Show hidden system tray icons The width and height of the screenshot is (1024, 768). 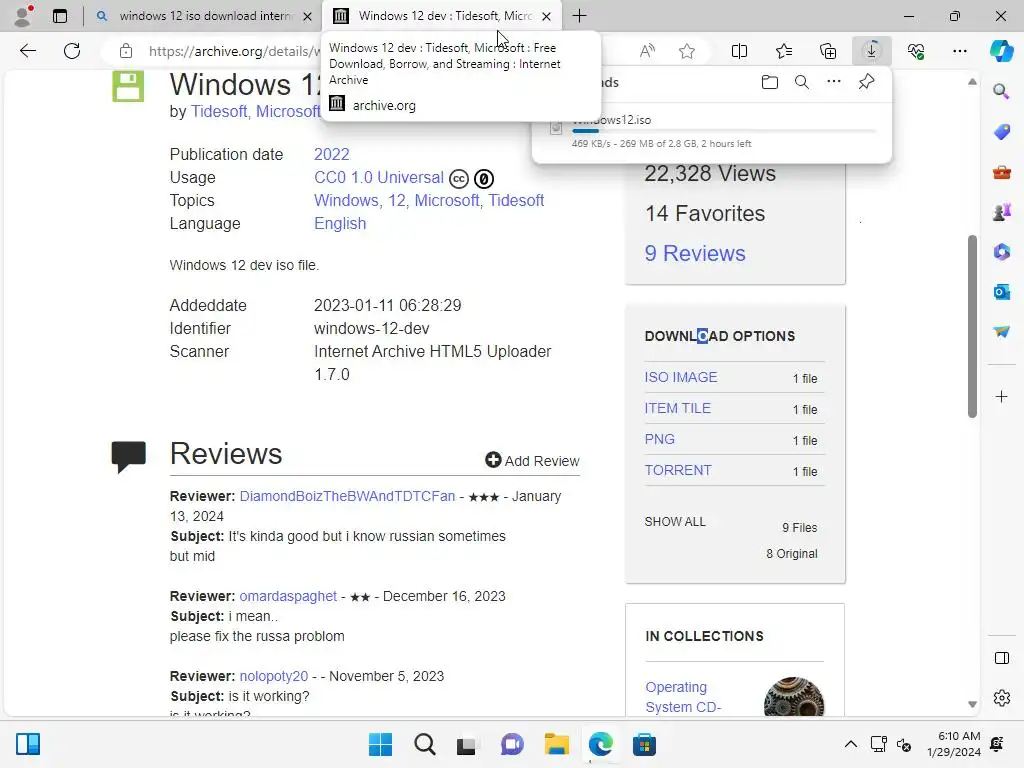(850, 744)
